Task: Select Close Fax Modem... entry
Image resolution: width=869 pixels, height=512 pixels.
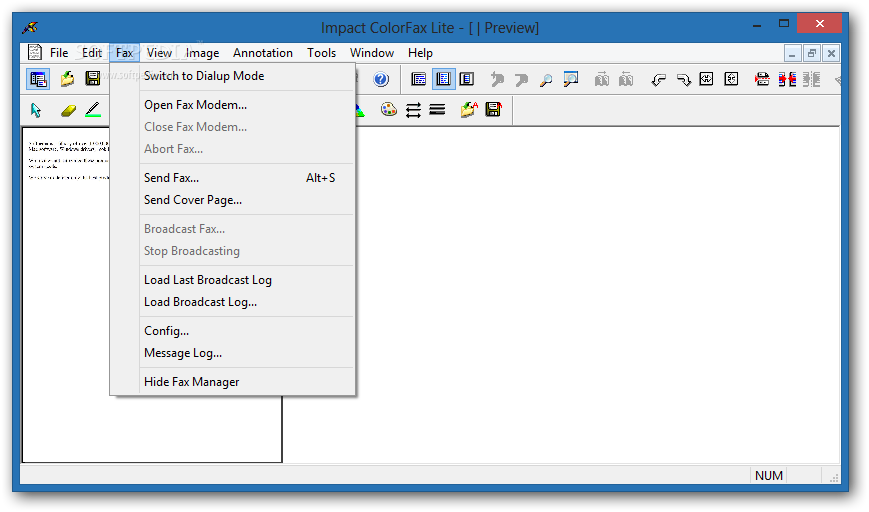Action: click(232, 127)
